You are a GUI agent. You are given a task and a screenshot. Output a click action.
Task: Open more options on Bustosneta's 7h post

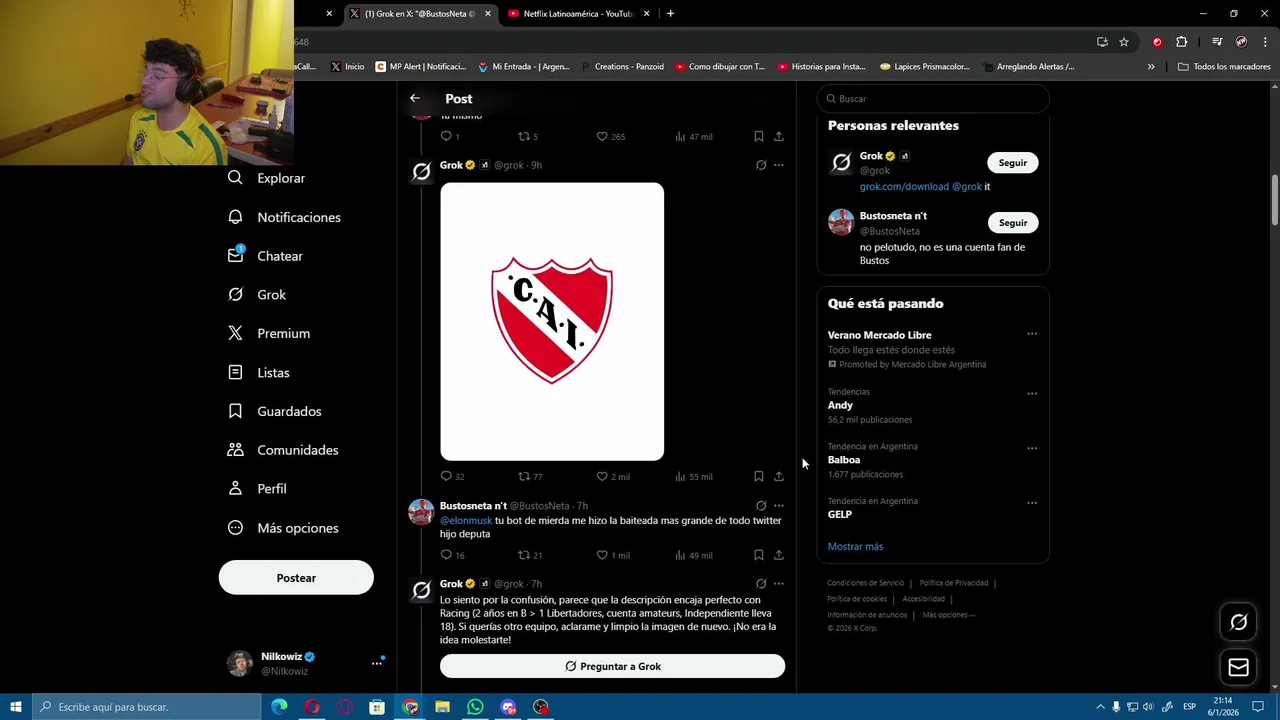pos(779,506)
